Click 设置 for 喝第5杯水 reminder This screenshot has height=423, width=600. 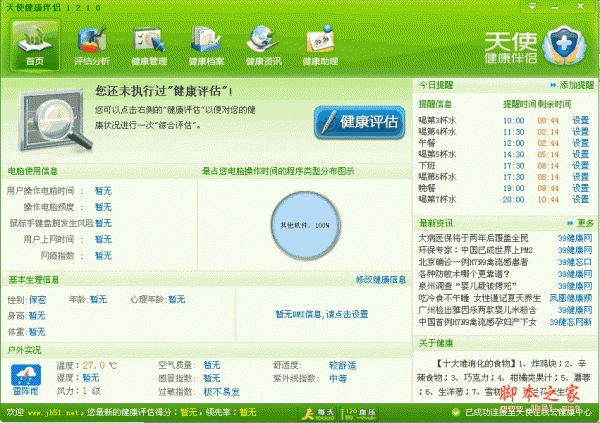click(580, 154)
